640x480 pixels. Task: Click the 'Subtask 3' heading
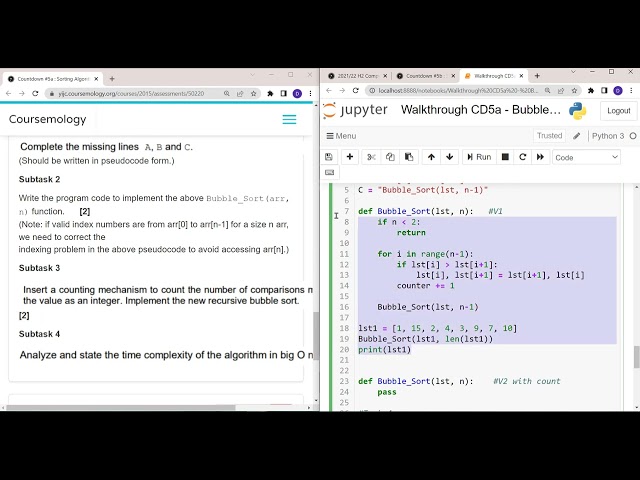39,268
